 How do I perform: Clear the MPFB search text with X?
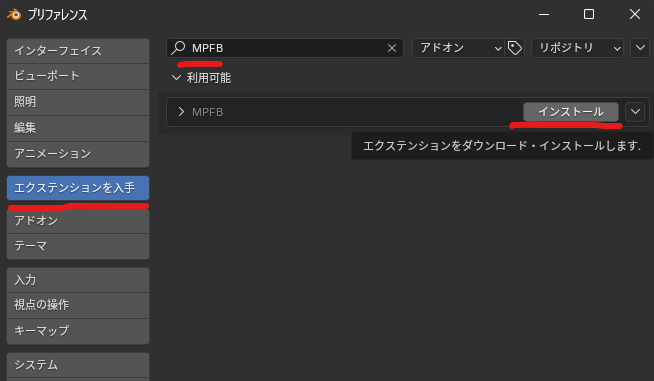point(392,48)
